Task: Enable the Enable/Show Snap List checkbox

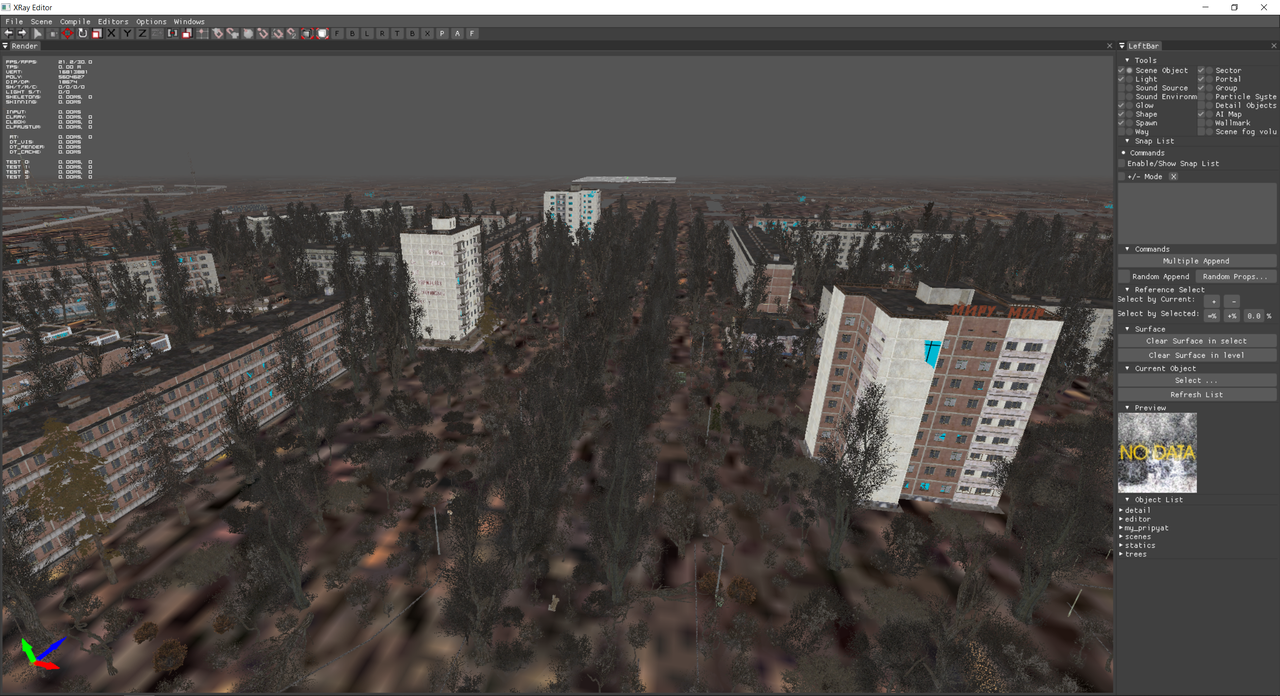Action: pos(1121,164)
